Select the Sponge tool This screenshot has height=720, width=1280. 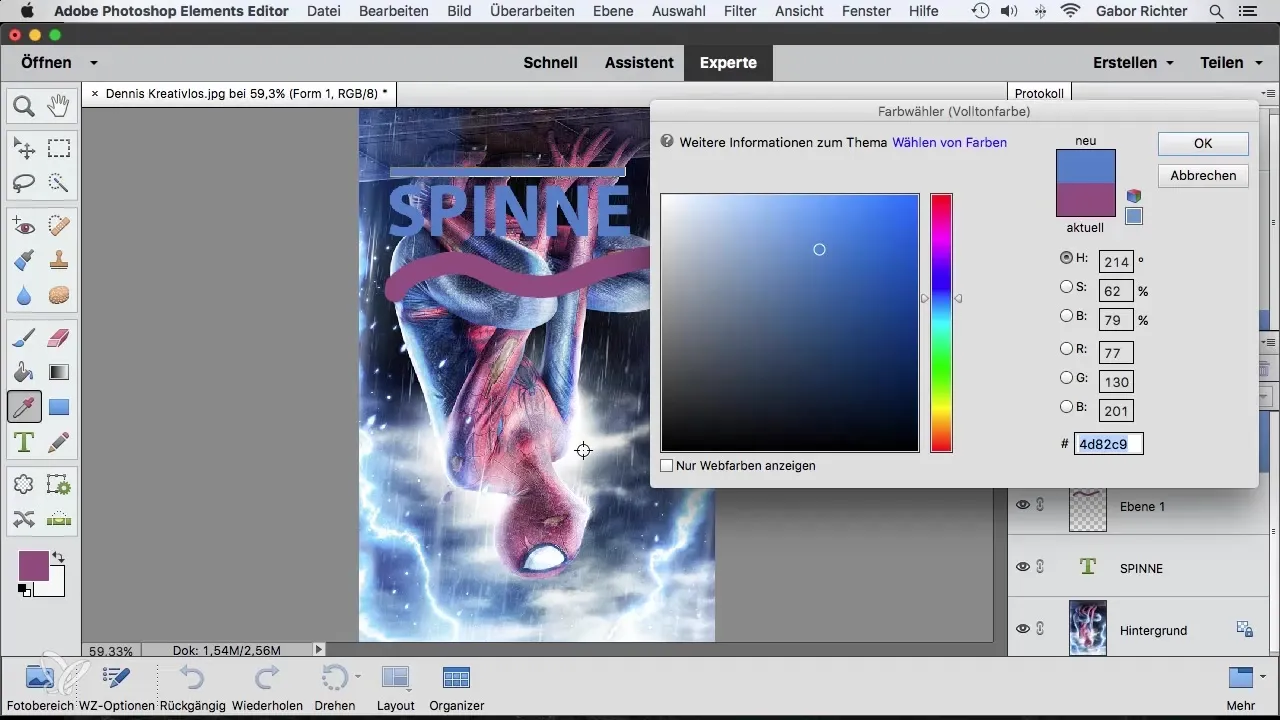pyautogui.click(x=59, y=295)
